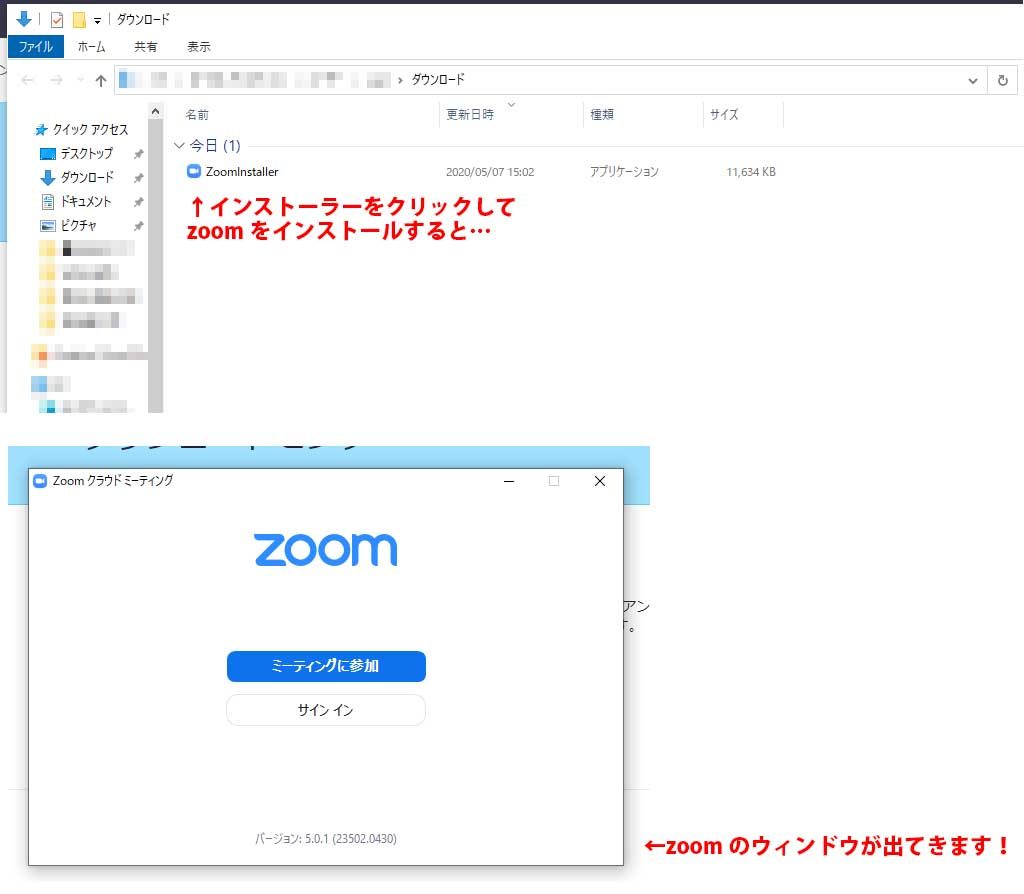Open the ファイル menu tab

coord(36,47)
